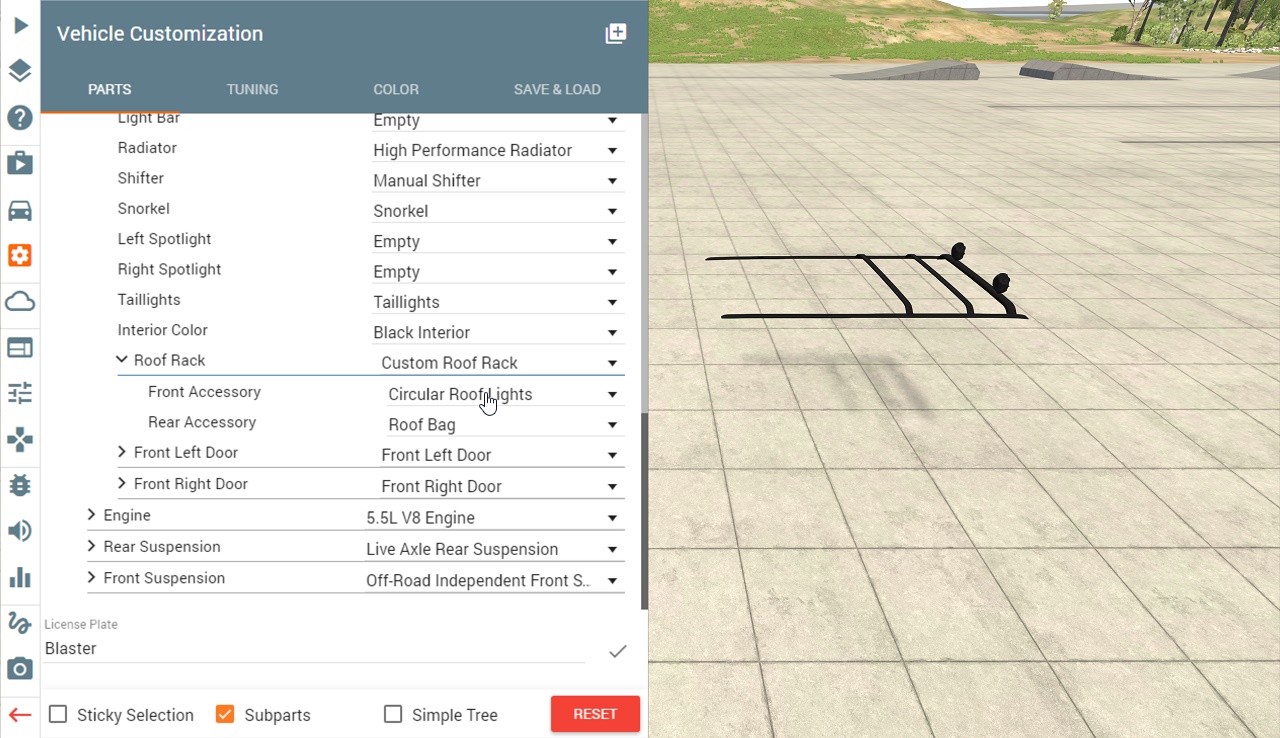This screenshot has width=1280, height=738.
Task: Open the vehicle selector car icon
Action: click(x=20, y=210)
